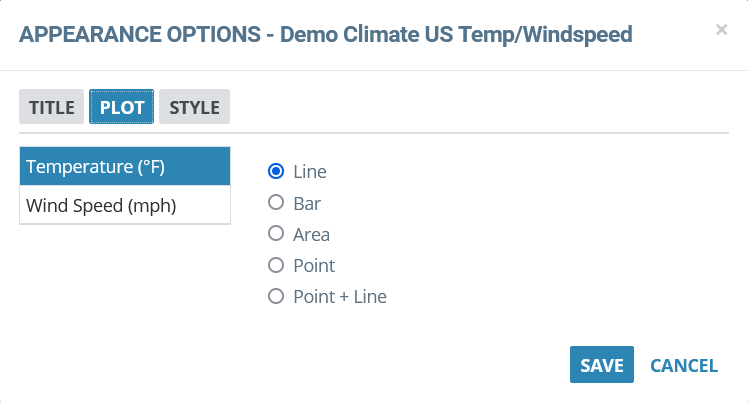Open the PLOT tab

coord(122,107)
